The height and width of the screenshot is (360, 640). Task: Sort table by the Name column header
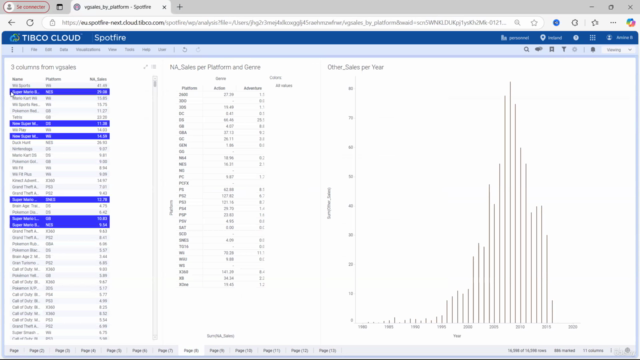18,79
